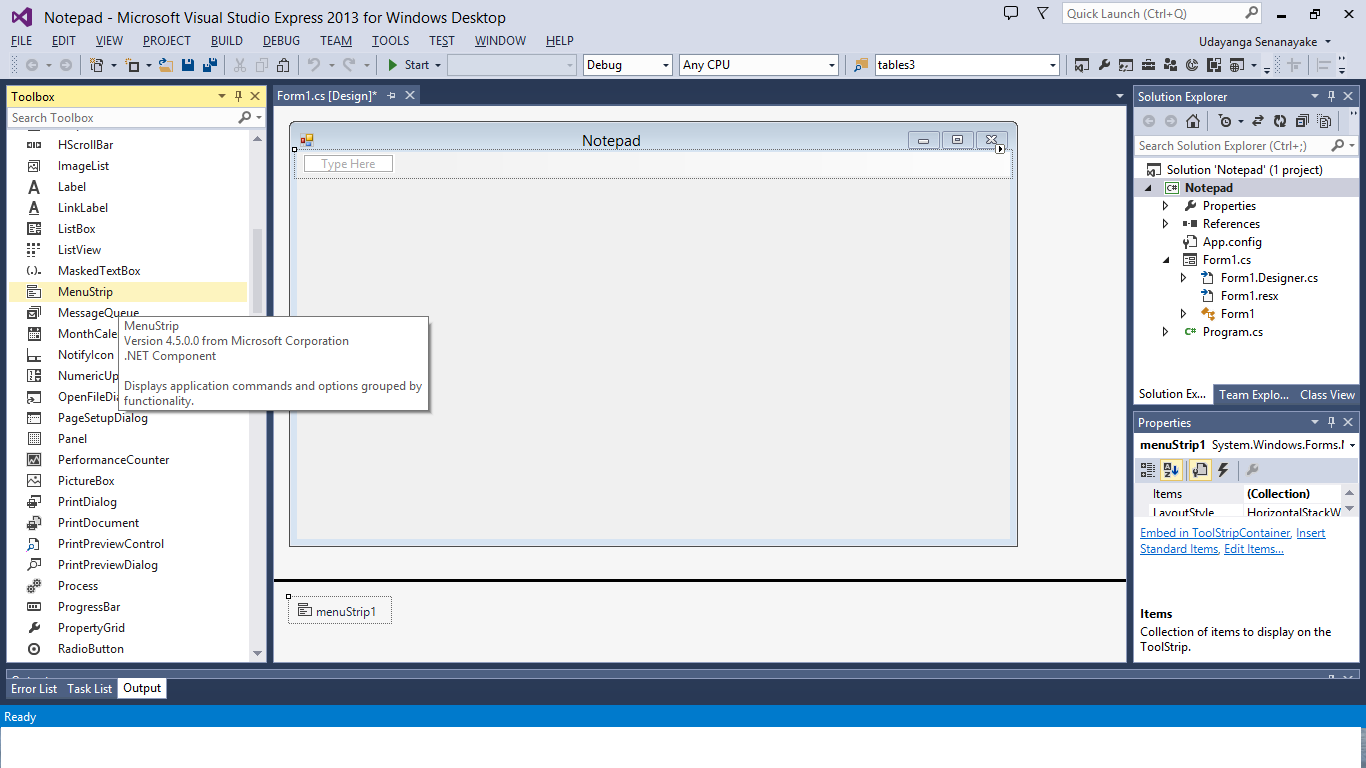Image resolution: width=1366 pixels, height=768 pixels.
Task: Pin the Toolbox panel
Action: pos(238,96)
